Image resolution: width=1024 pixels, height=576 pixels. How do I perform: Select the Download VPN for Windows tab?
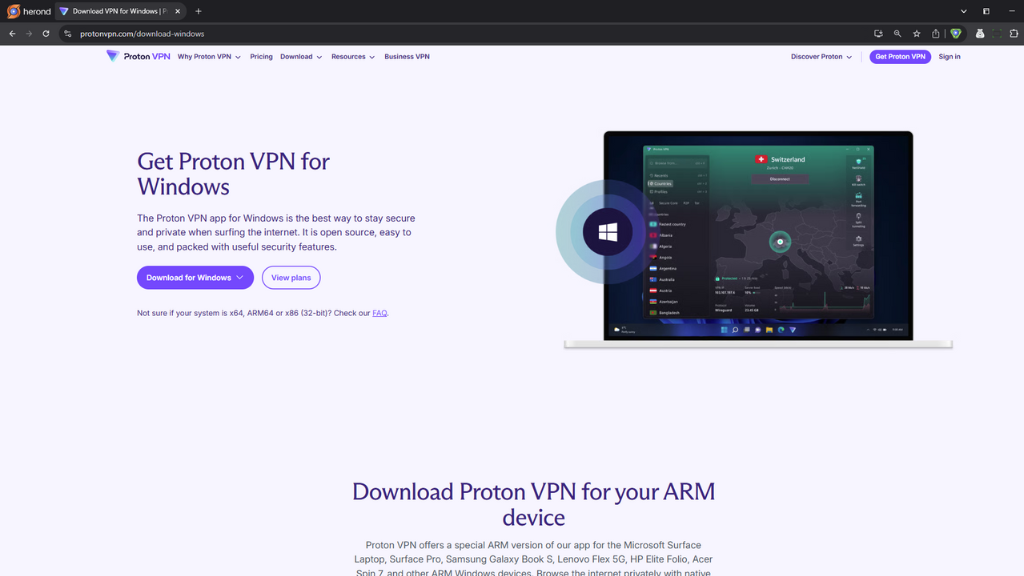coord(120,11)
